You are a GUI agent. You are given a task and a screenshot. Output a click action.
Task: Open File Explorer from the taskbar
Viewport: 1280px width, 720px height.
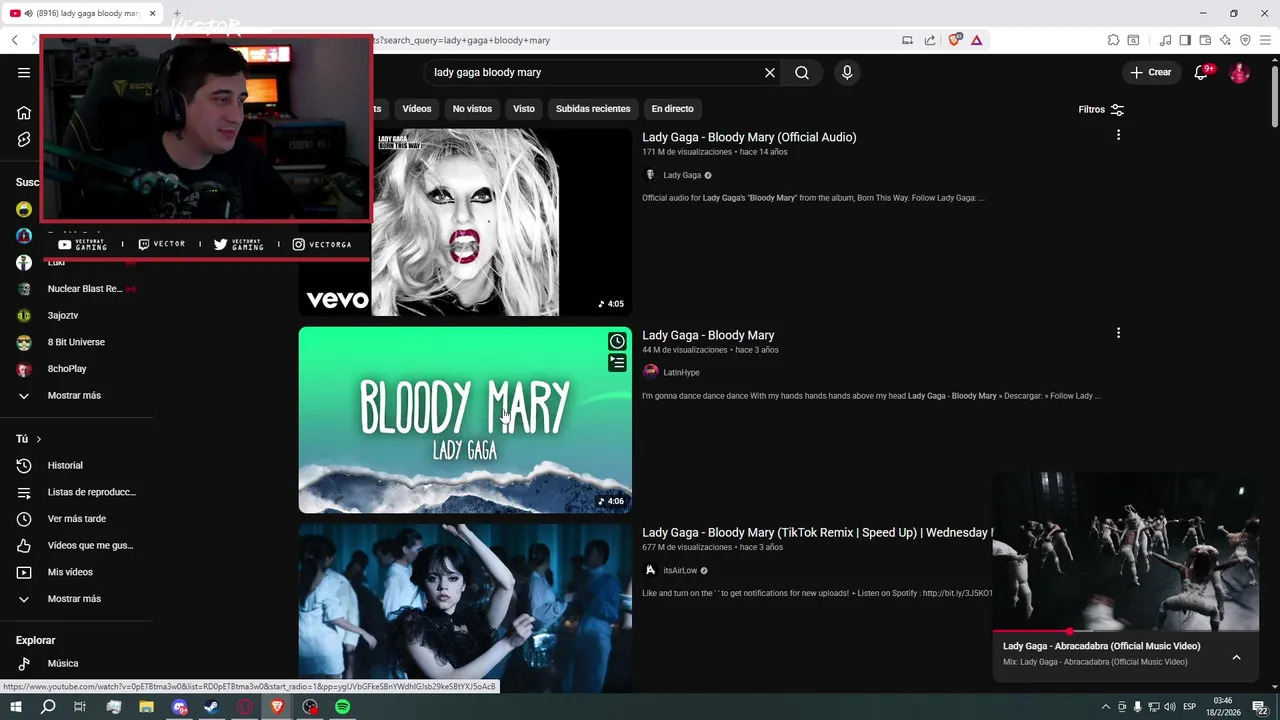point(146,707)
